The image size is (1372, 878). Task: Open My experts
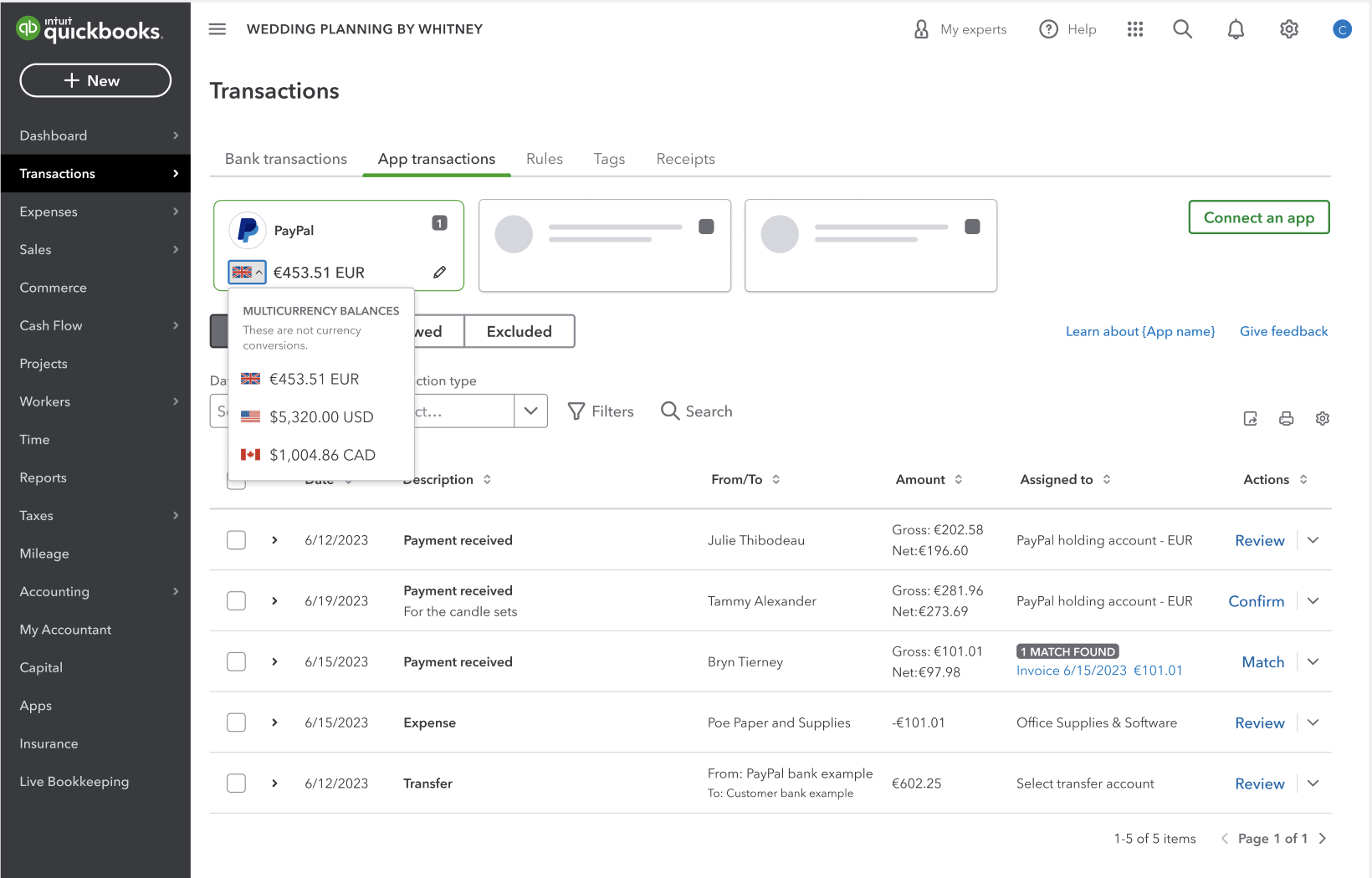960,29
